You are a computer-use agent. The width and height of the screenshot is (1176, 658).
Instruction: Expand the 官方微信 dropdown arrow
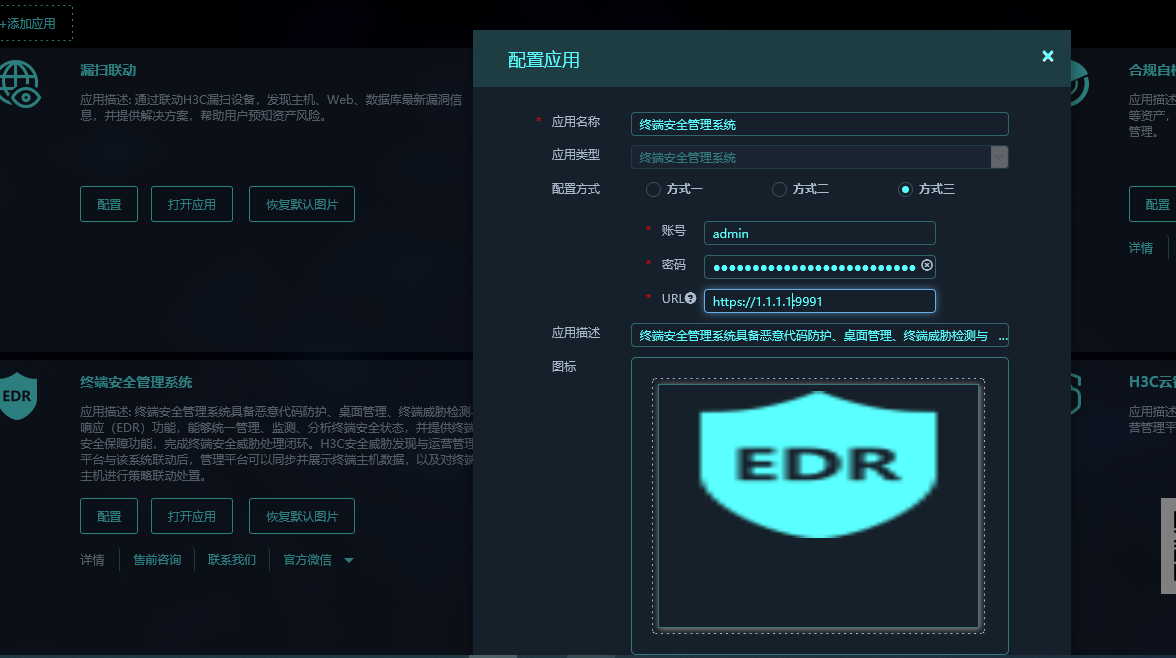(x=349, y=560)
